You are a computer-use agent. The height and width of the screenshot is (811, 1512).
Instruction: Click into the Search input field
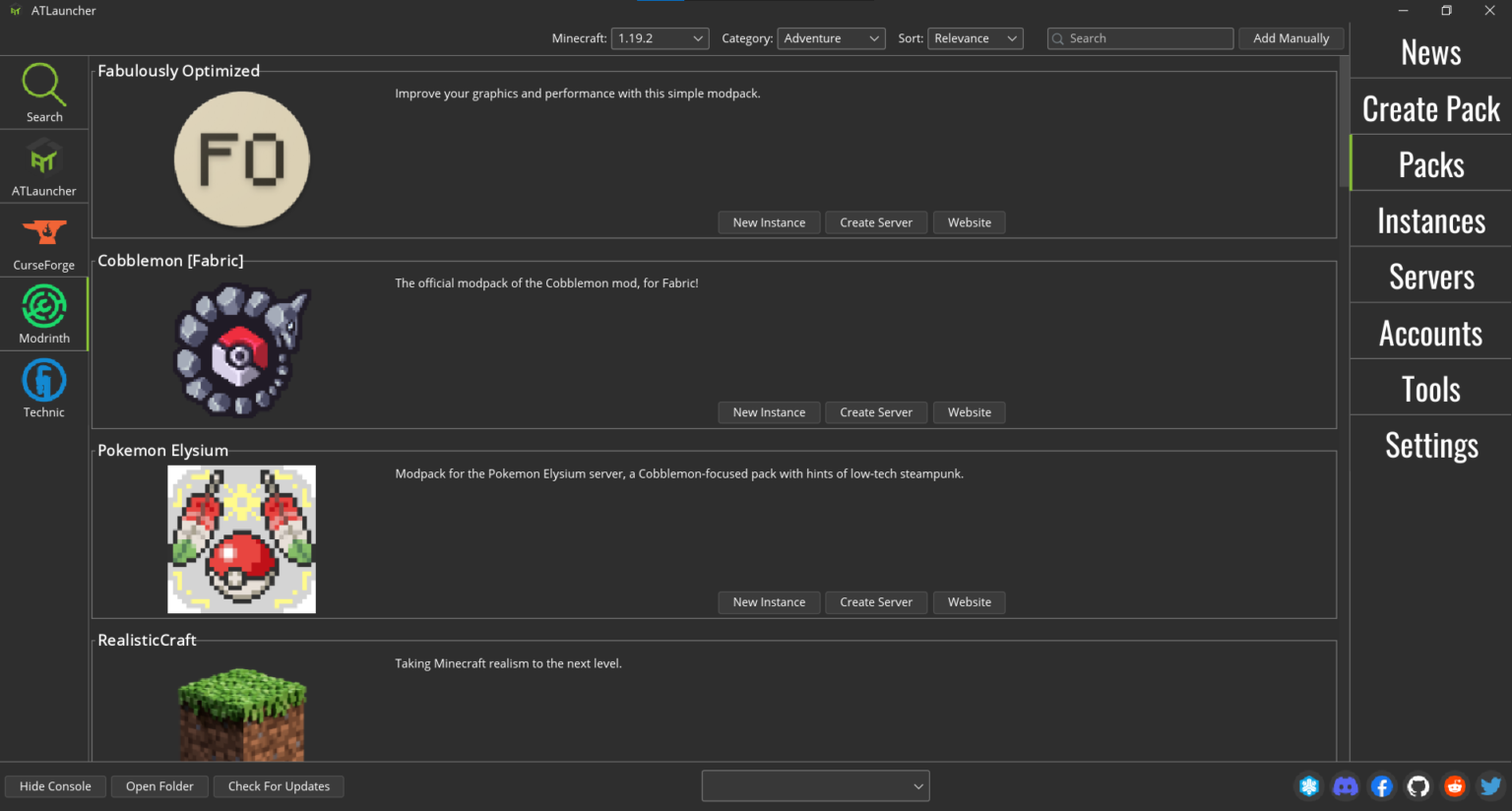[1139, 37]
